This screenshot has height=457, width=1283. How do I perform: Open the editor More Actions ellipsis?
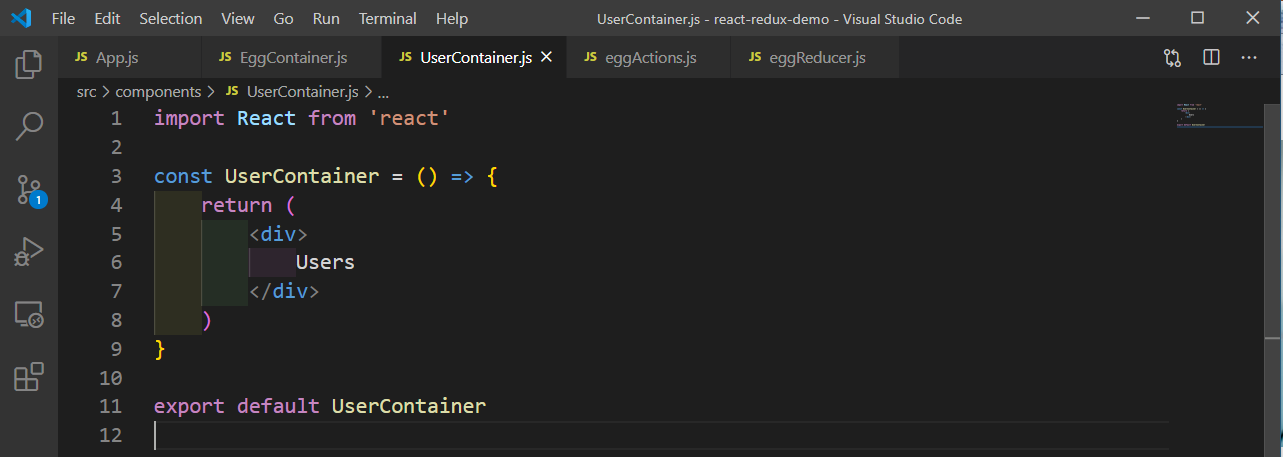point(1248,58)
